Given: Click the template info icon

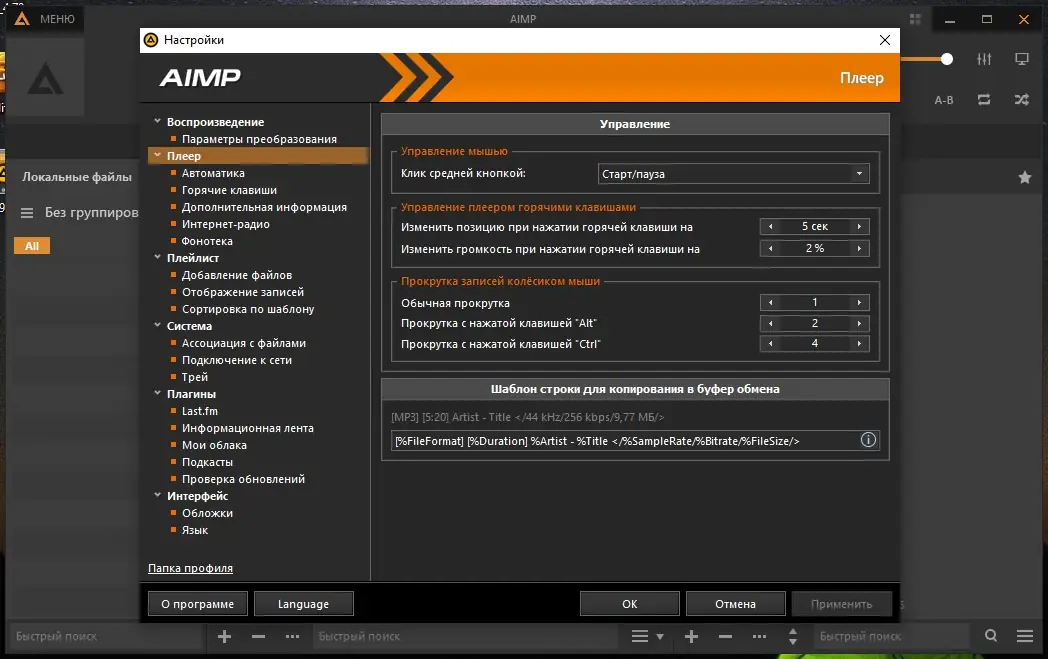Looking at the screenshot, I should [868, 439].
